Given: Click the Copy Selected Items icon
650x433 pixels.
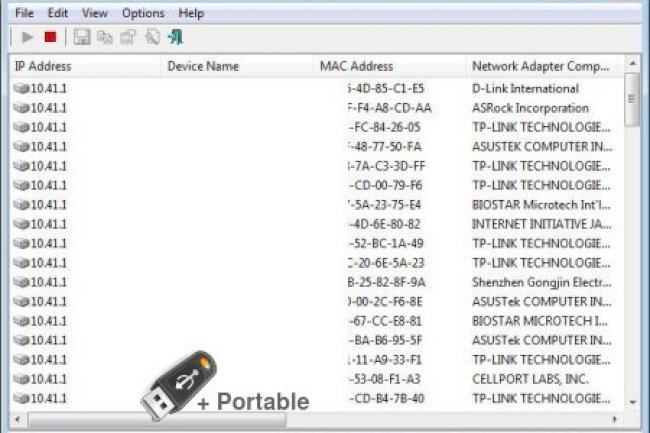Looking at the screenshot, I should [105, 37].
